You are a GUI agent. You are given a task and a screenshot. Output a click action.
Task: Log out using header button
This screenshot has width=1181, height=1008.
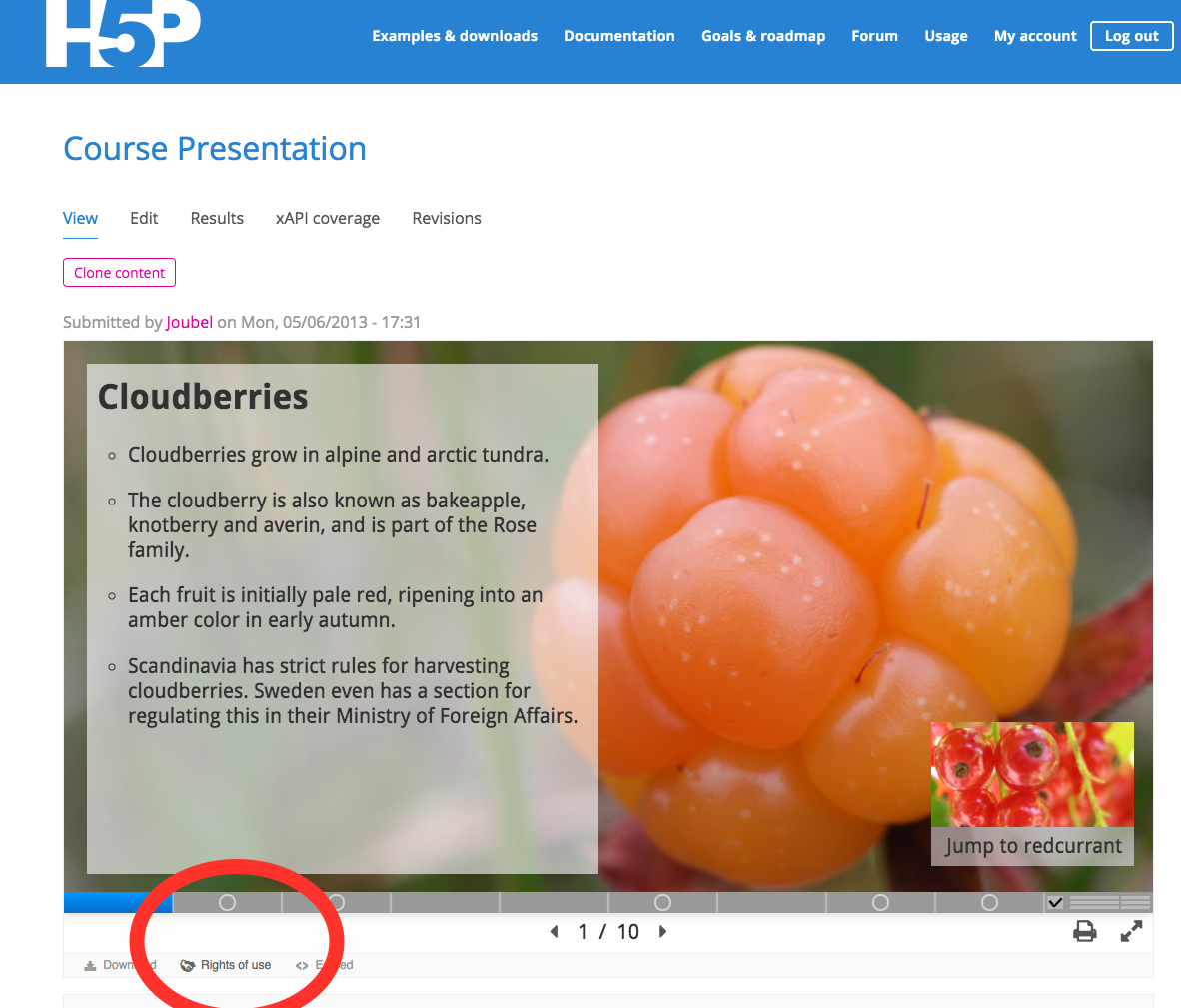(1131, 36)
